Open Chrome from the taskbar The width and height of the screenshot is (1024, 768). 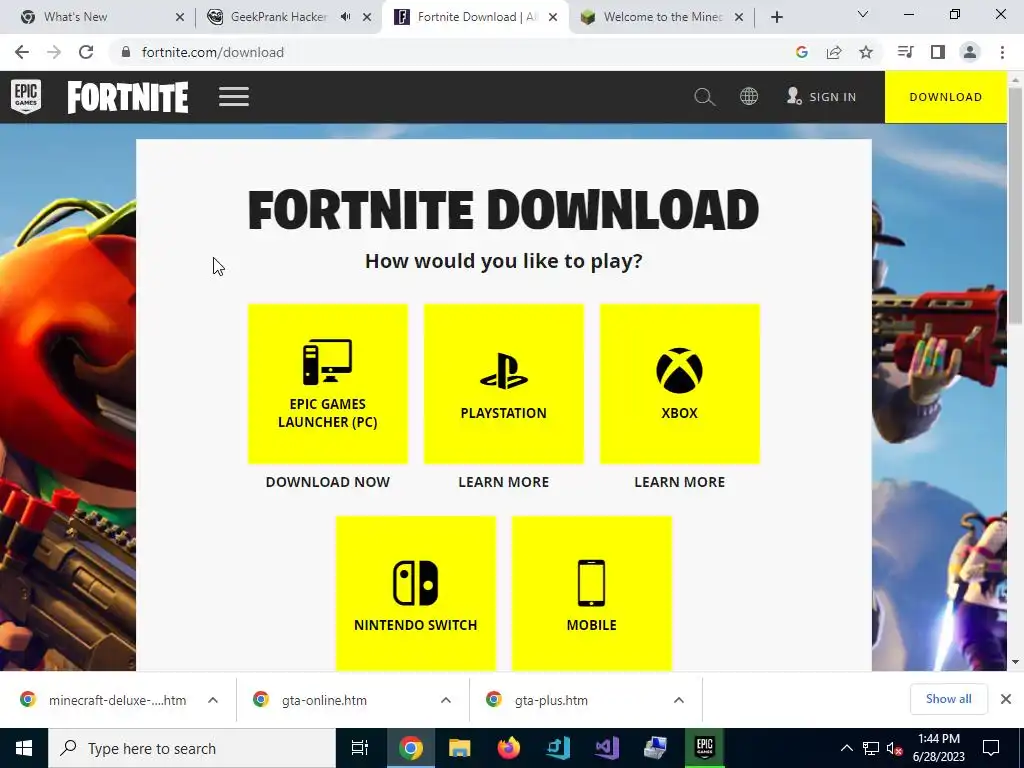pos(411,748)
